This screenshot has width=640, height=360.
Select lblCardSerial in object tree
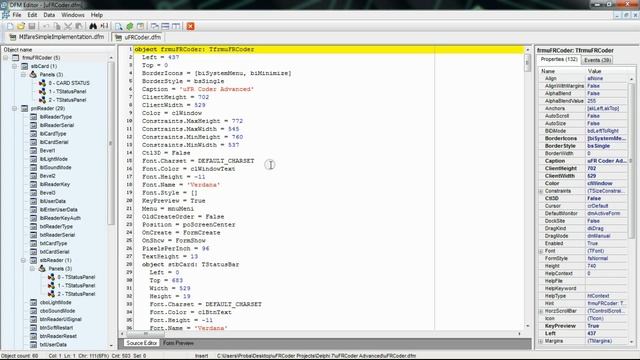(54, 142)
